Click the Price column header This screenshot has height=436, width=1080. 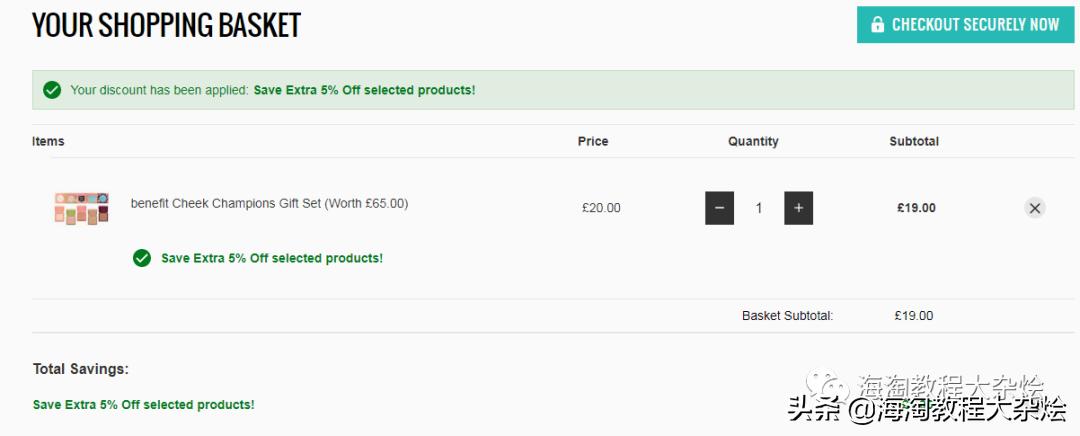(x=593, y=141)
